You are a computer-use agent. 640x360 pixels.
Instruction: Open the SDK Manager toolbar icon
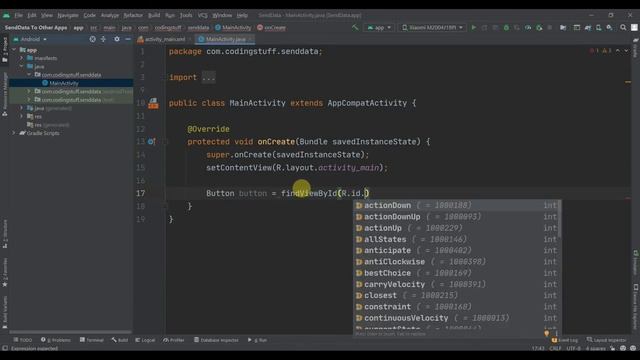(609, 28)
